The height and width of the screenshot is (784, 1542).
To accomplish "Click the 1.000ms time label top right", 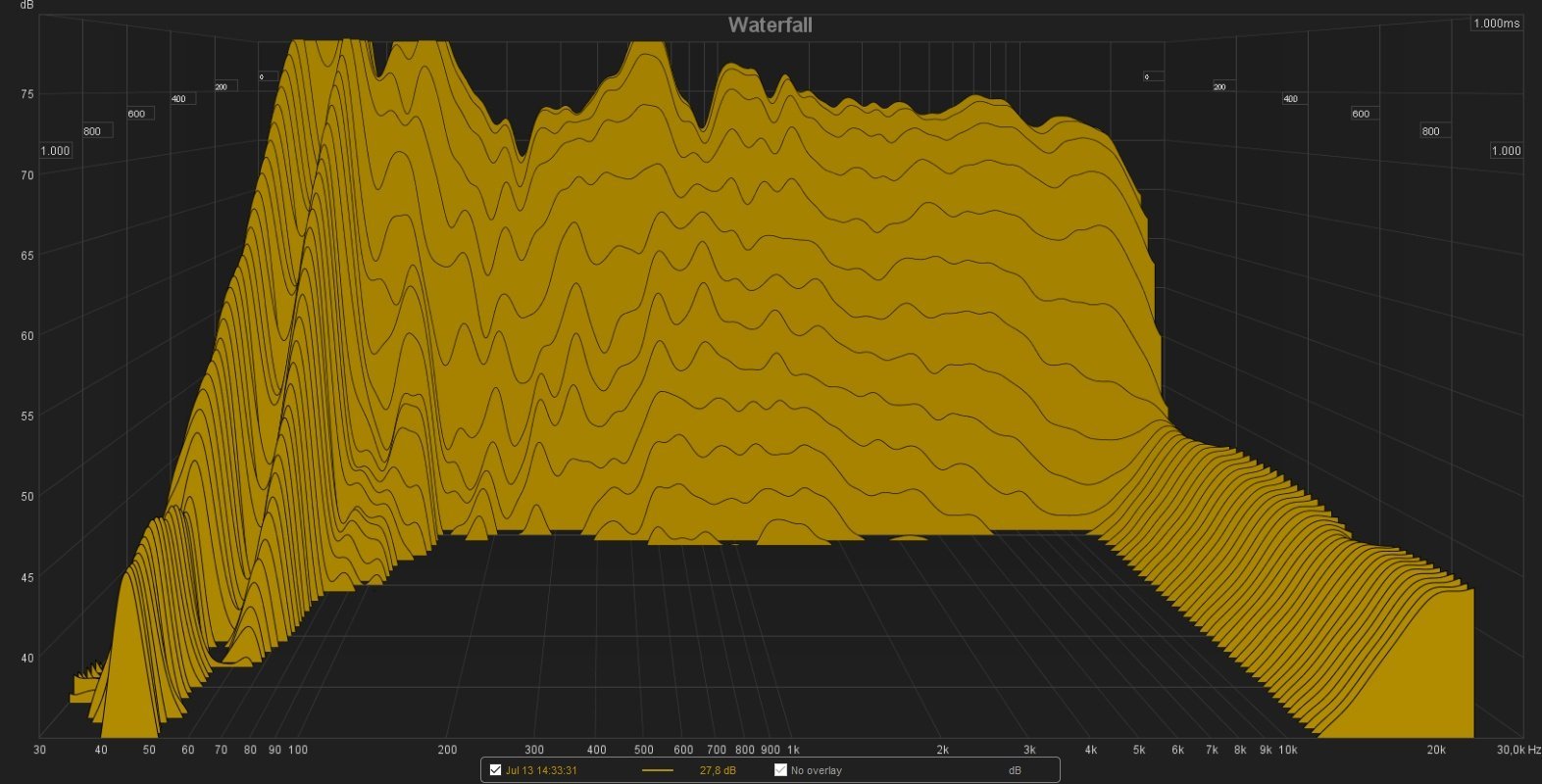I will [x=1496, y=24].
